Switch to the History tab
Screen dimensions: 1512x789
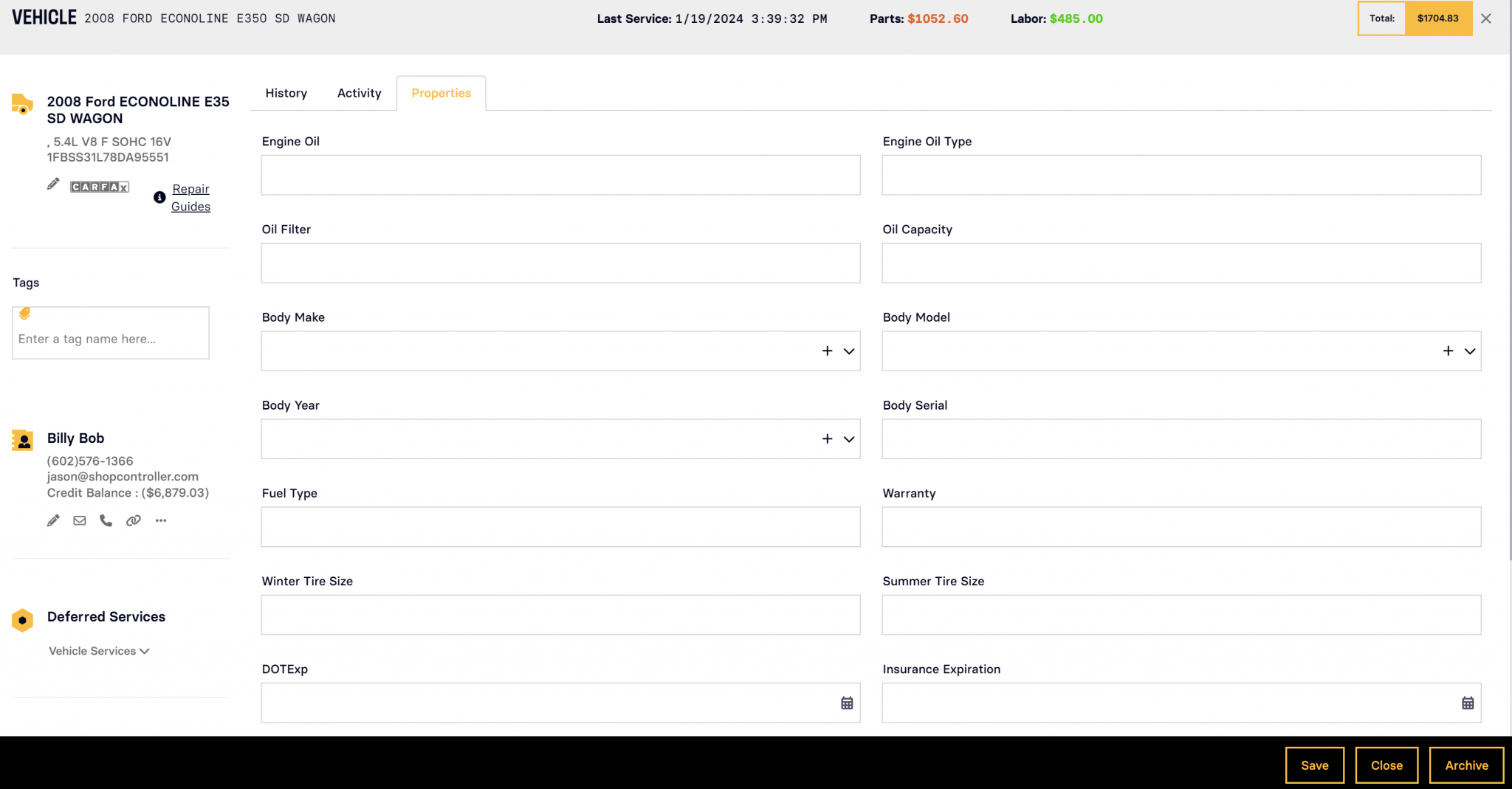coord(286,93)
